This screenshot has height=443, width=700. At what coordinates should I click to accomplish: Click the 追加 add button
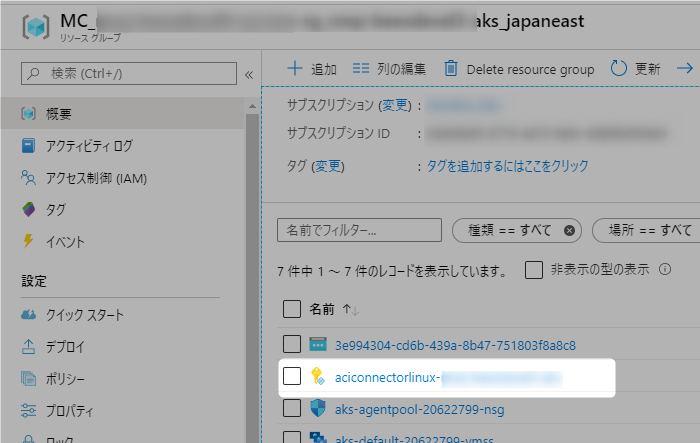pyautogui.click(x=312, y=69)
